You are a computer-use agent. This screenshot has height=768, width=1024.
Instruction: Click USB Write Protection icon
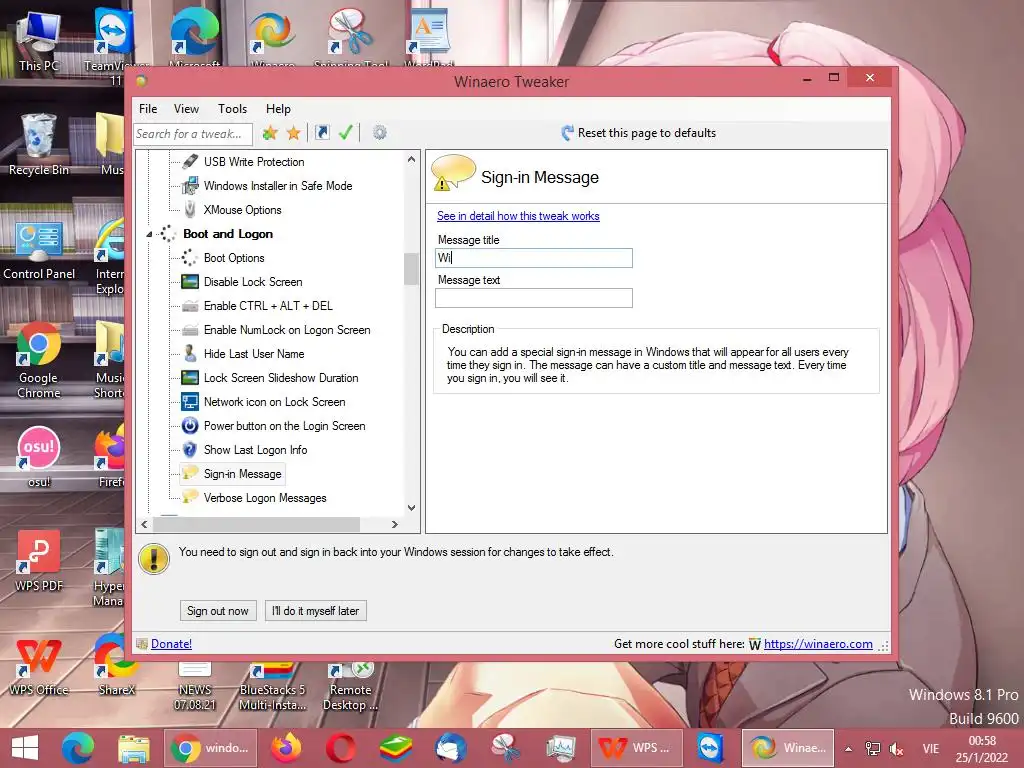pos(190,161)
